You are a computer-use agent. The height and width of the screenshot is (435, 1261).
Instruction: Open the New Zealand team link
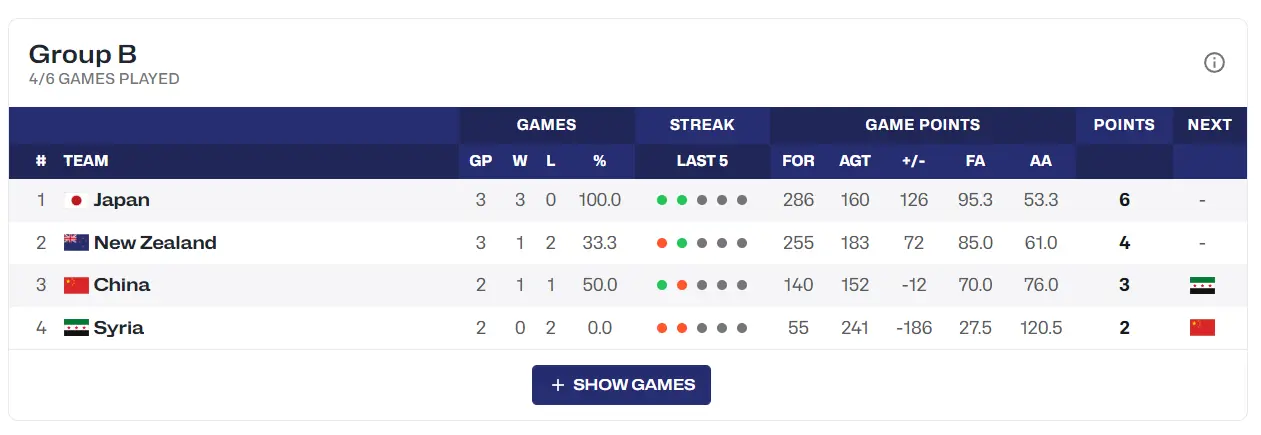tap(155, 242)
